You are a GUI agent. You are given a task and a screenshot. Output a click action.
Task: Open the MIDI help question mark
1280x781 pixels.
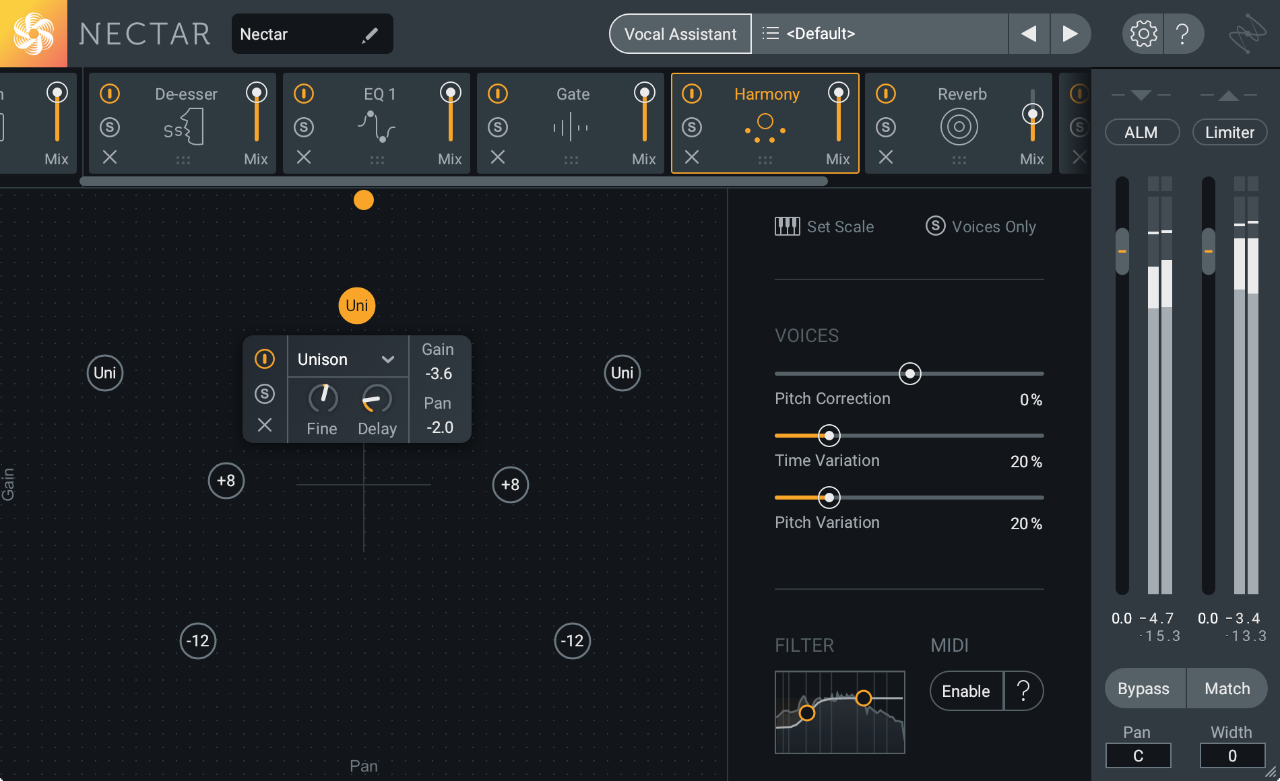(x=1023, y=691)
